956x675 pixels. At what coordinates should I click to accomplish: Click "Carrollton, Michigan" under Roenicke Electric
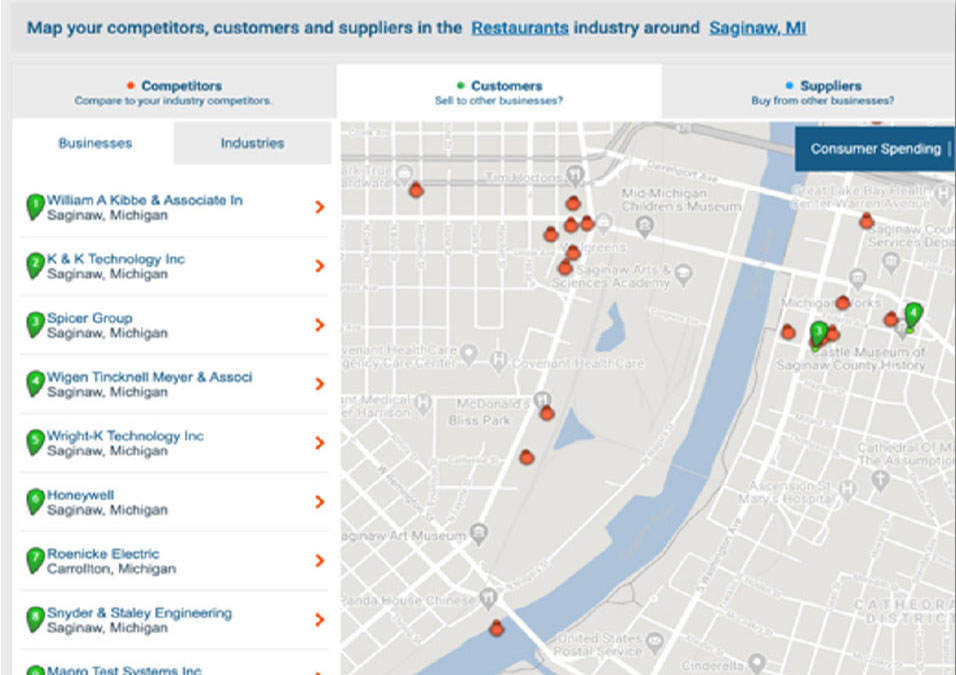(x=112, y=569)
